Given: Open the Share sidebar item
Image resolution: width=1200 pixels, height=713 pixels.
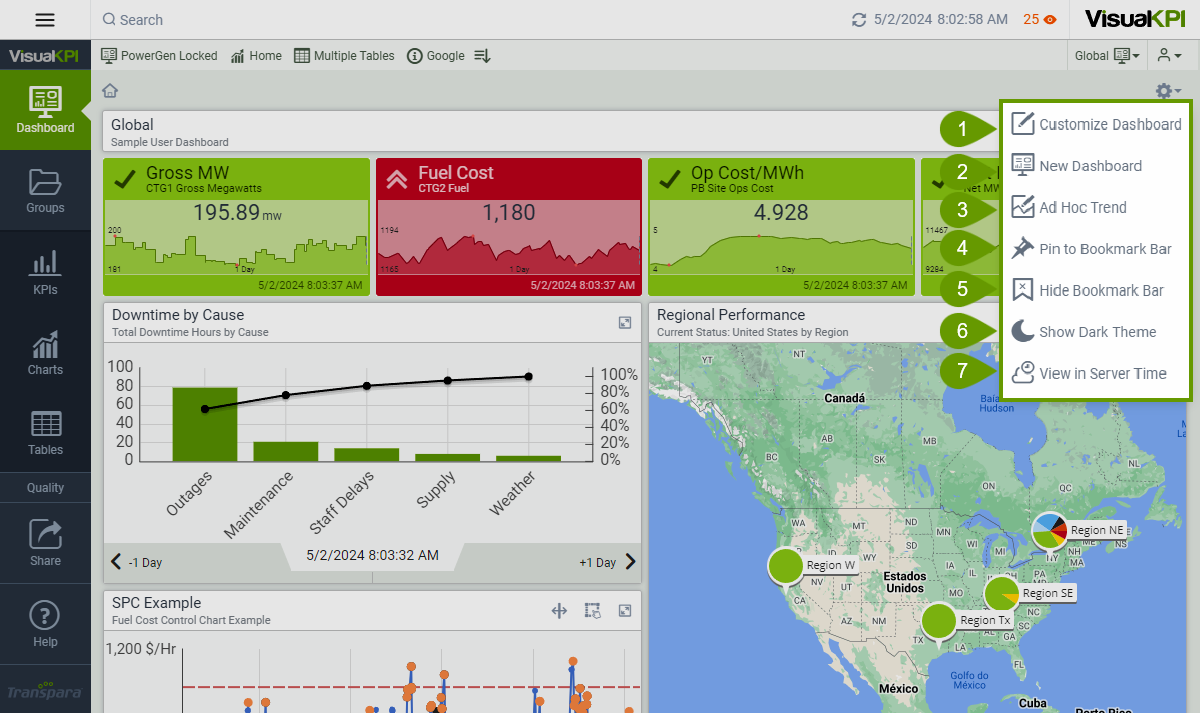Looking at the screenshot, I should click(45, 542).
